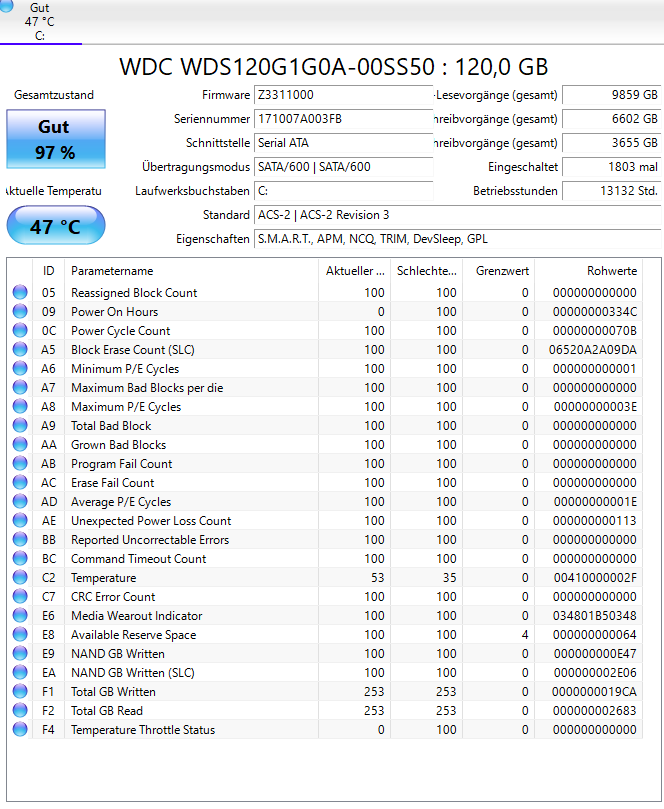Click status icon of Total GB Written
The height and width of the screenshot is (809, 664).
[20, 692]
